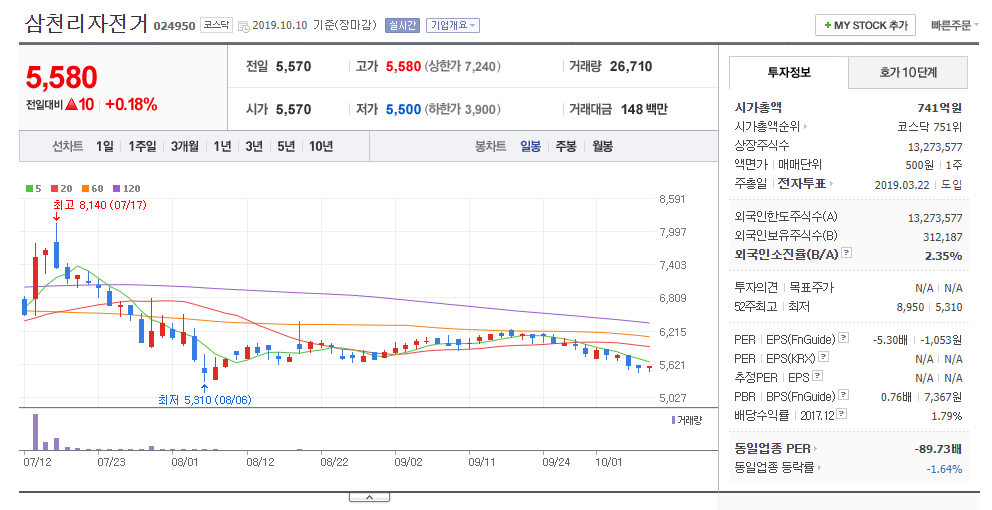Click the 실시간 button
This screenshot has height=510, width=992.
point(402,25)
